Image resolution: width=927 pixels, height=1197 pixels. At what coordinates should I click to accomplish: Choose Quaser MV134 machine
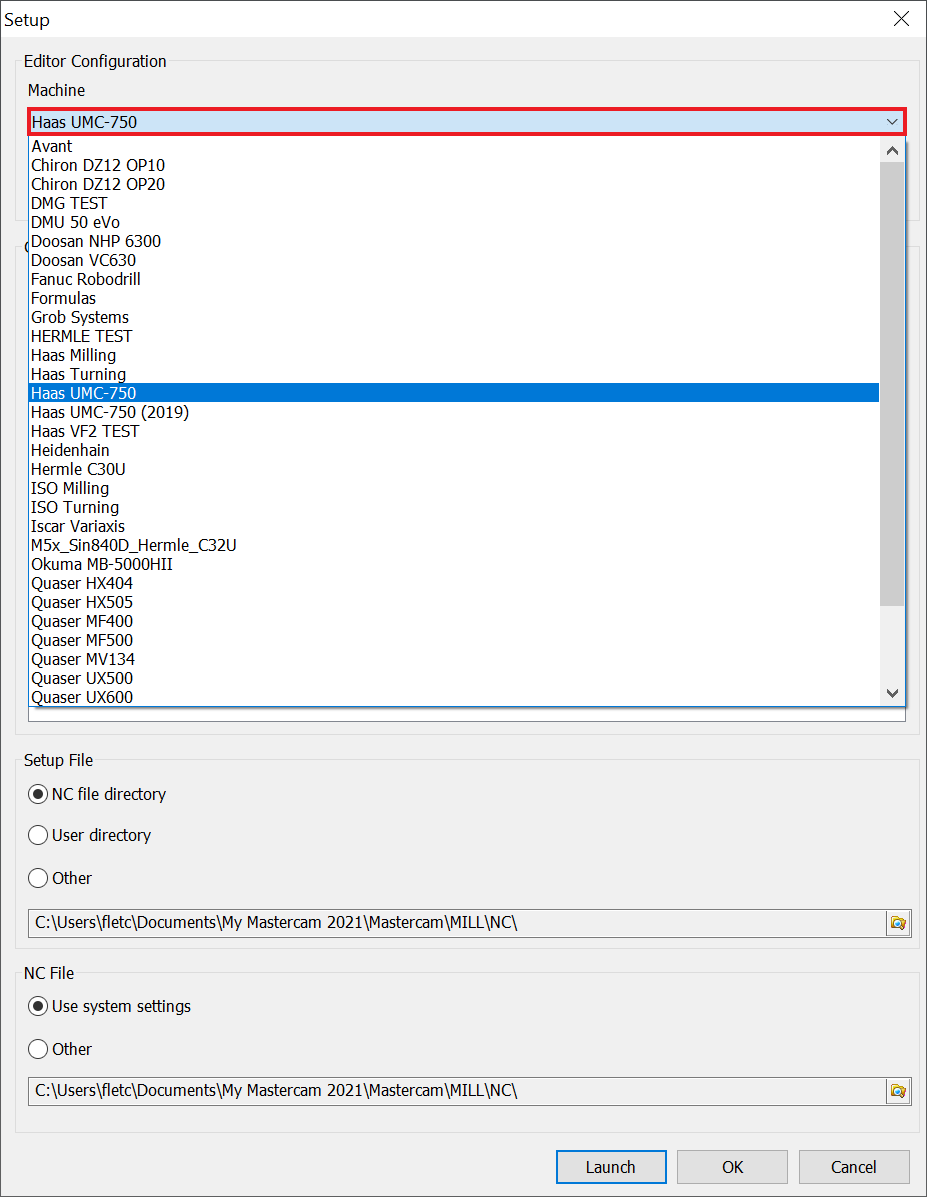(x=454, y=660)
